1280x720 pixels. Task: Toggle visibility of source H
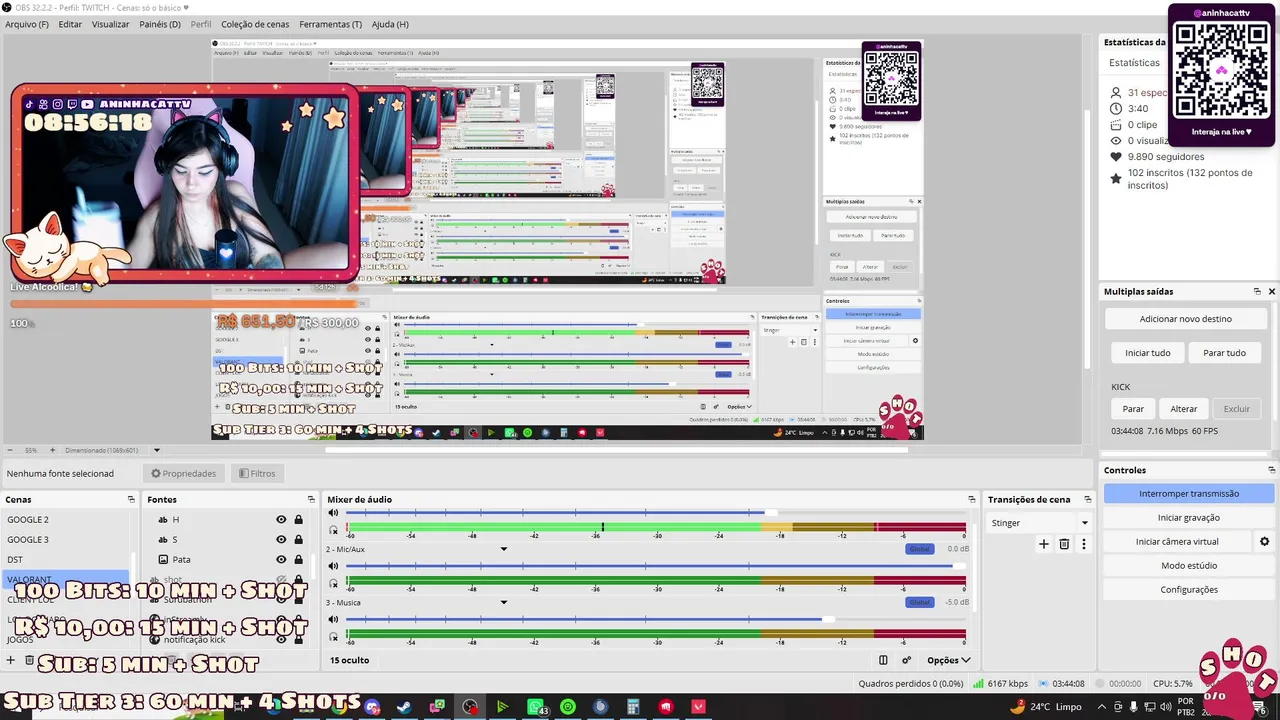point(281,519)
